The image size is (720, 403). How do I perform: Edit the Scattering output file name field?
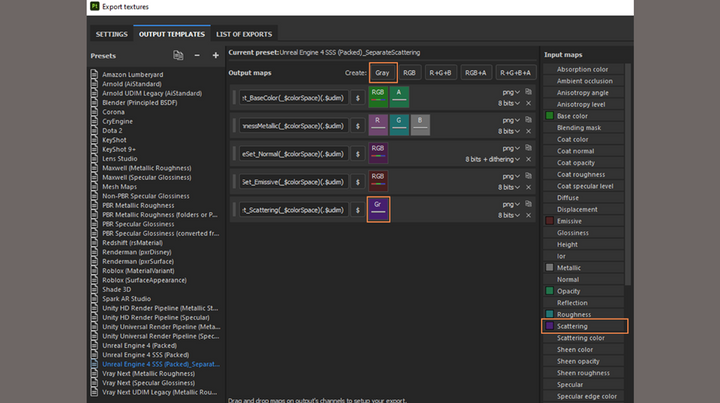[293, 210]
